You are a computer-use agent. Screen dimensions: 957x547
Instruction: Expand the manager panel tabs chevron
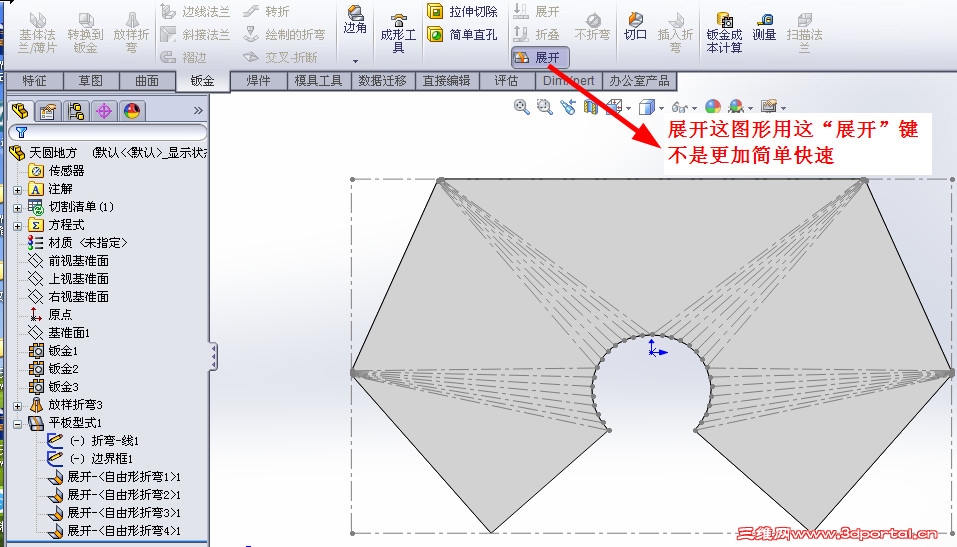198,110
